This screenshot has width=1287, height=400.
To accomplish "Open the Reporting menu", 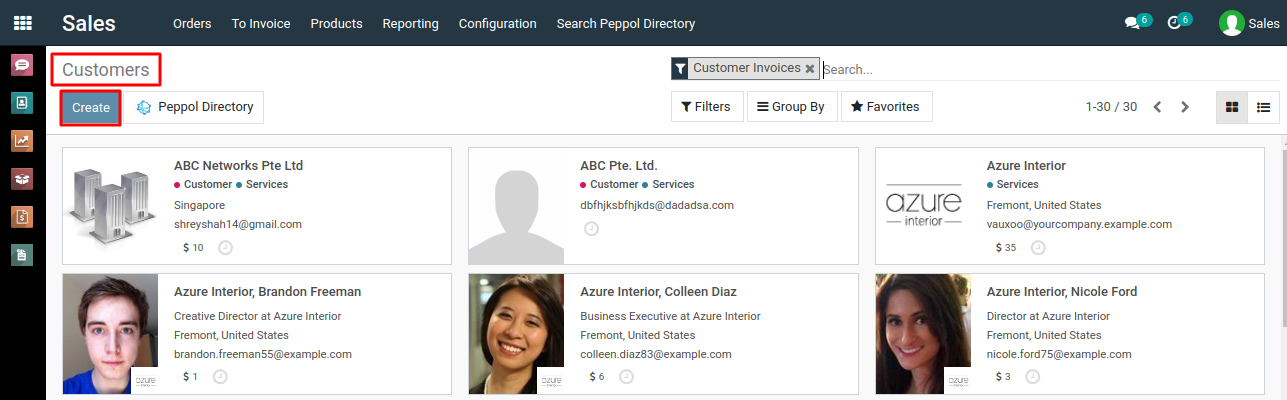I will [410, 23].
